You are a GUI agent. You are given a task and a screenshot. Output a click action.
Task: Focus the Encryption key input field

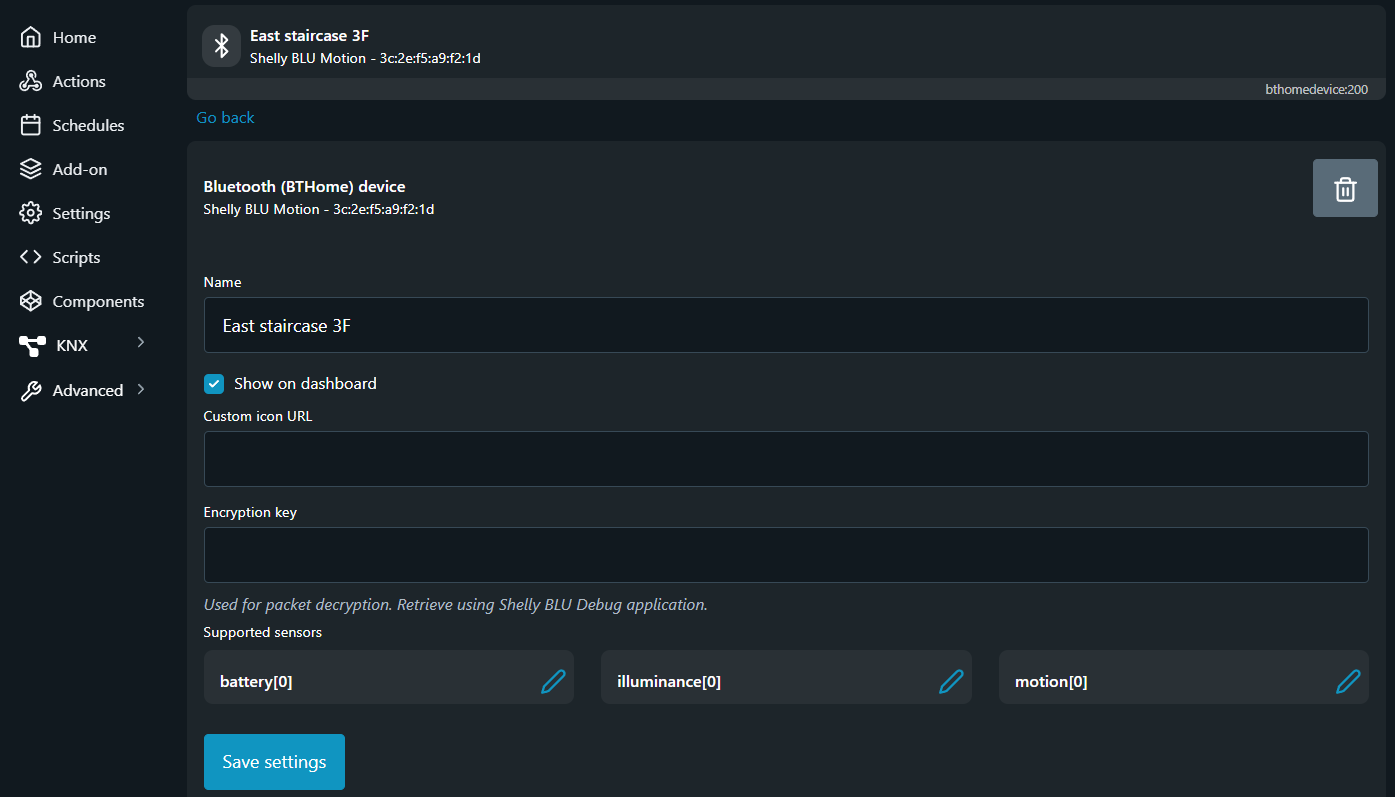785,555
